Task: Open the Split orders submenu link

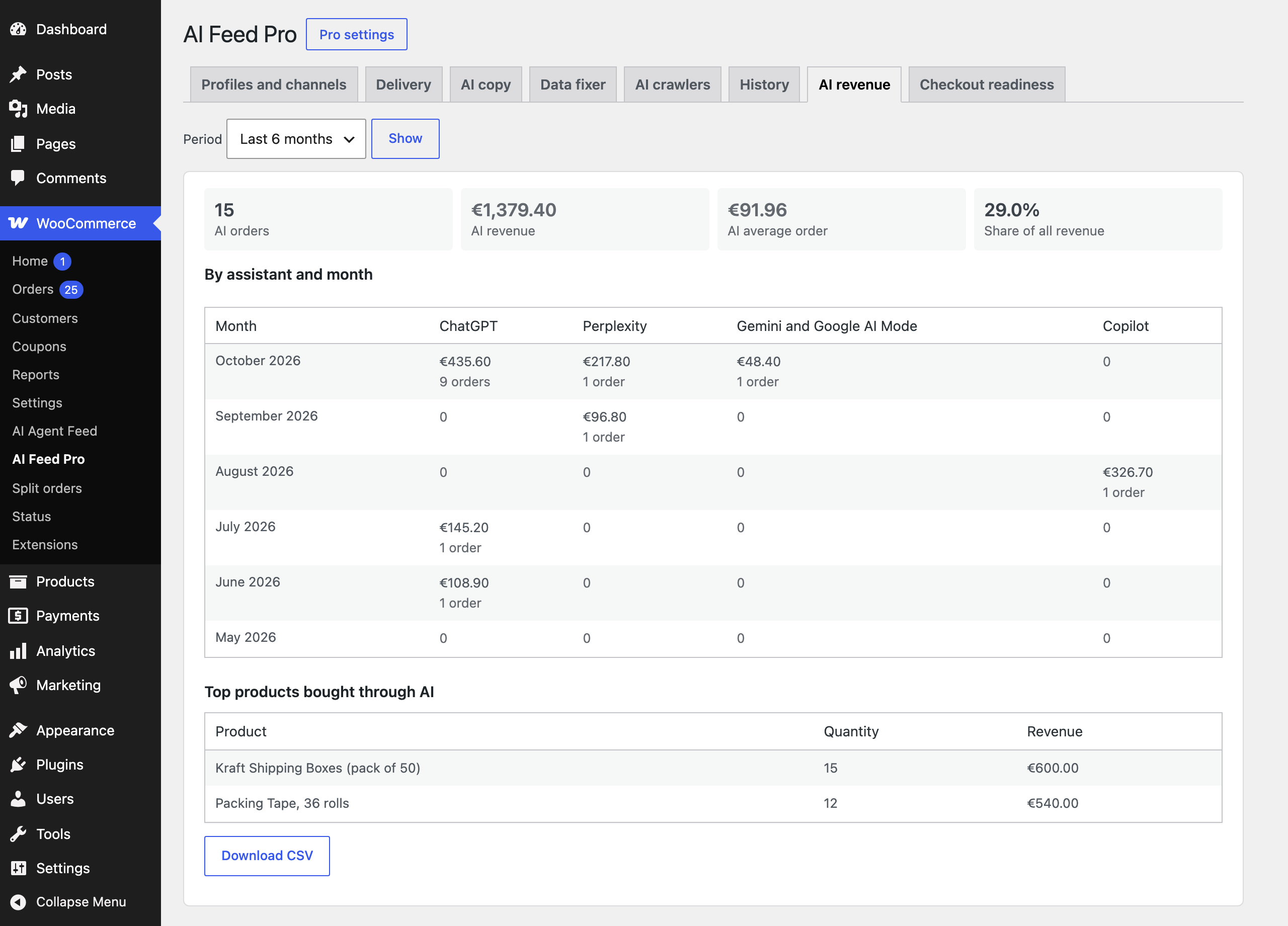Action: coord(47,488)
